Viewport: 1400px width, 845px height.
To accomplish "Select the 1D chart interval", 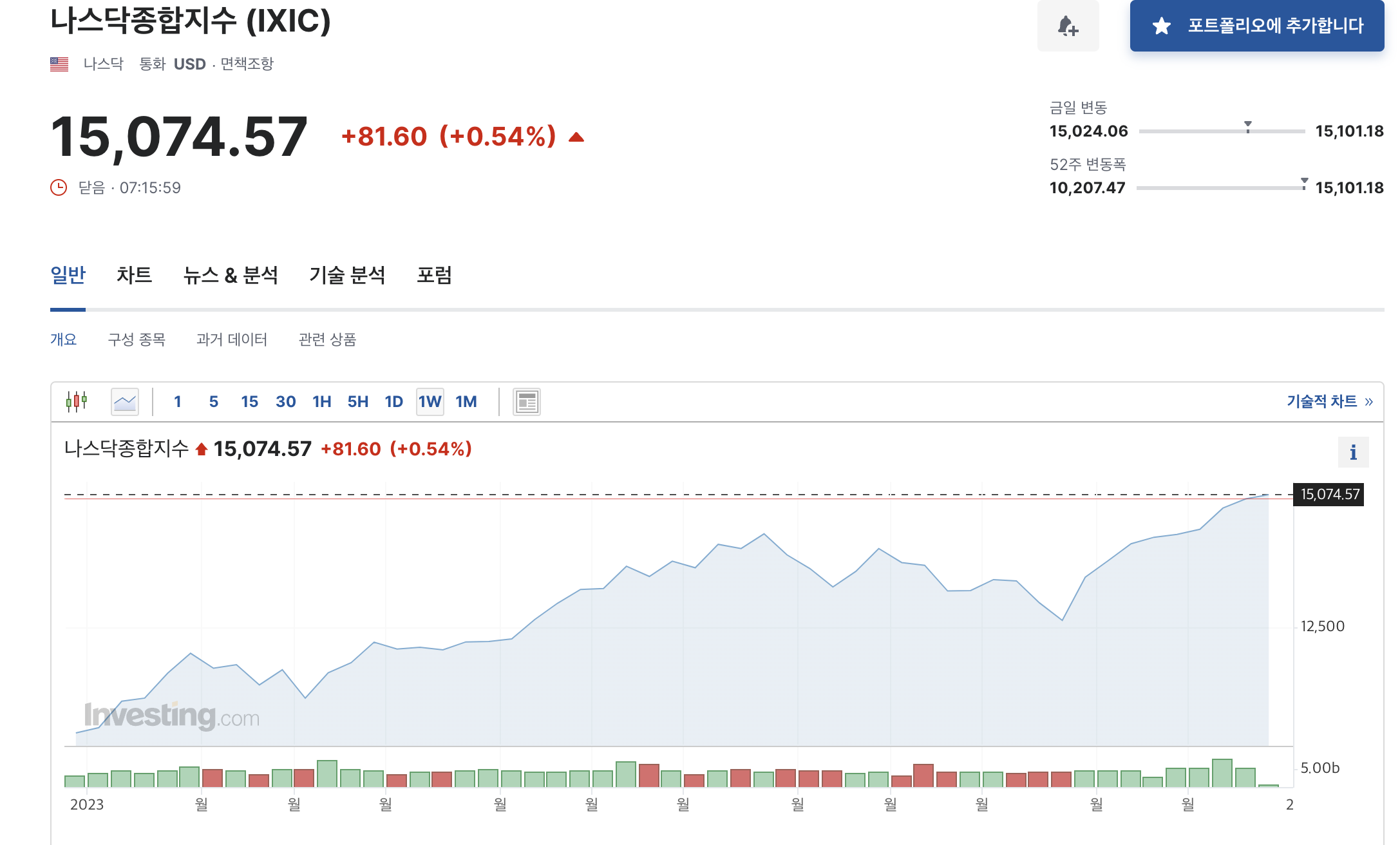I will click(393, 402).
